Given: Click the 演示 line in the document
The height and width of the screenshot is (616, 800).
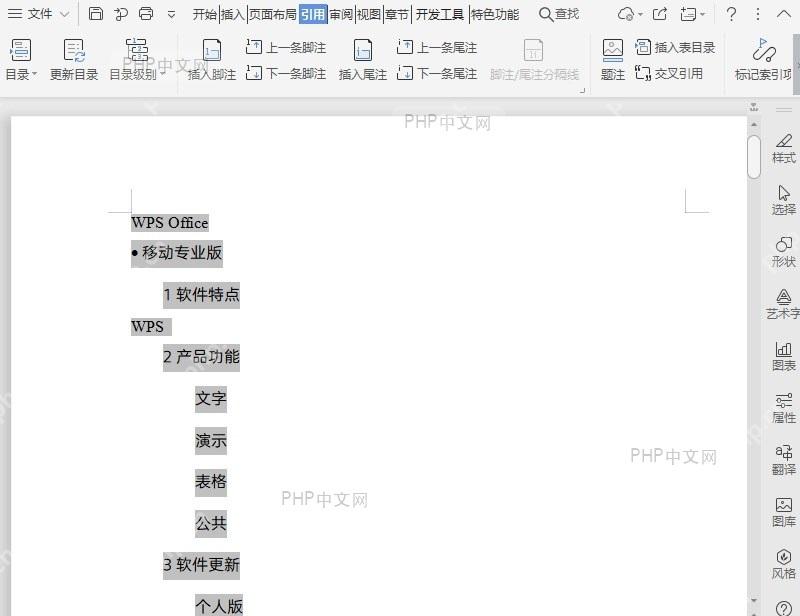Looking at the screenshot, I should [x=211, y=441].
